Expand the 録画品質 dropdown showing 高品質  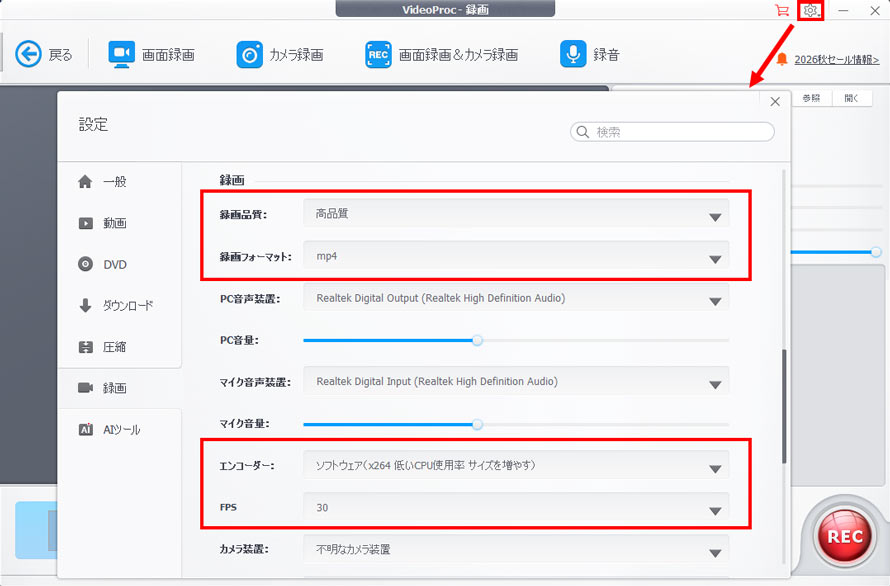(x=516, y=214)
